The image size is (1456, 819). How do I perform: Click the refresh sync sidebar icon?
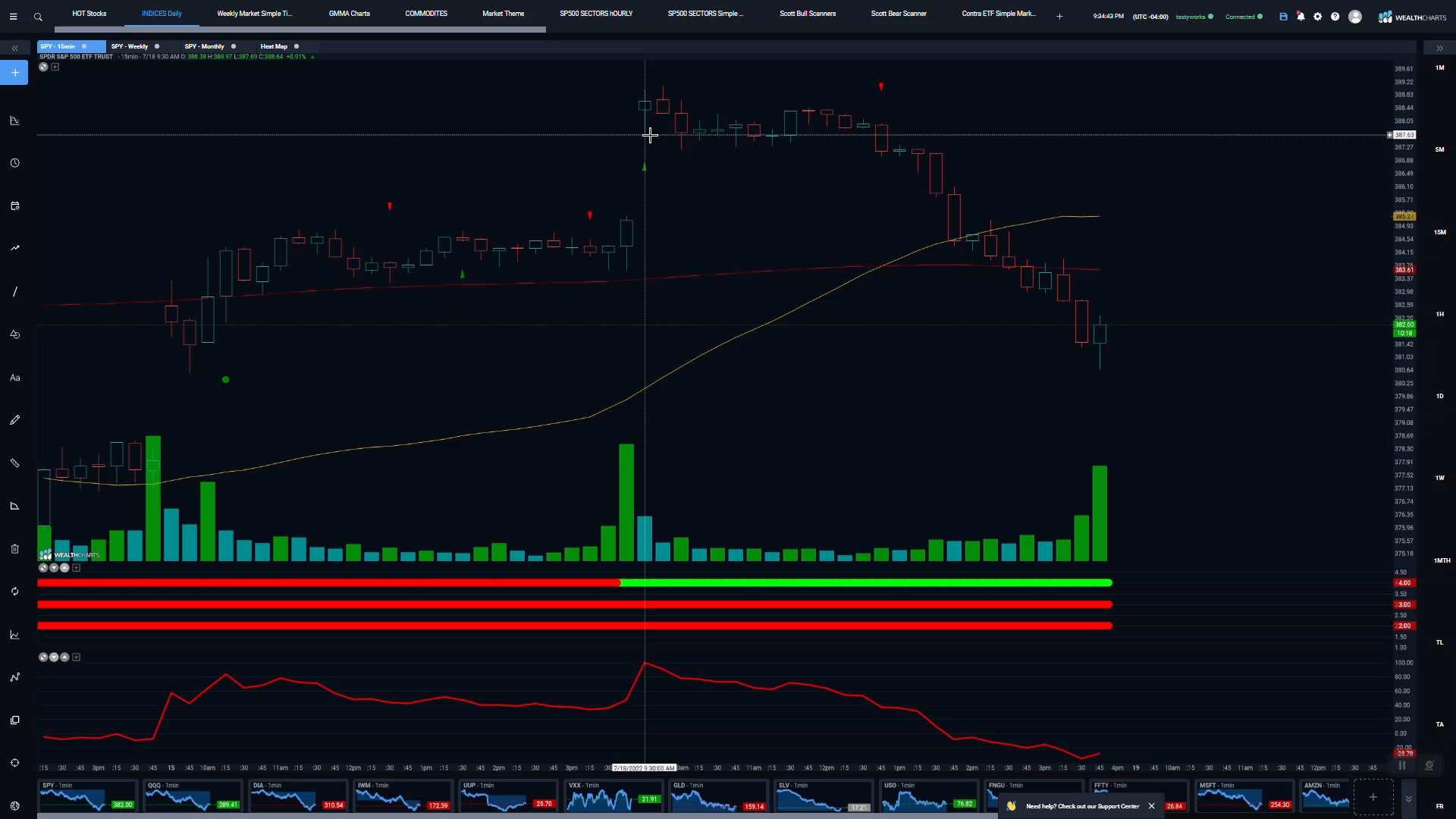(14, 591)
